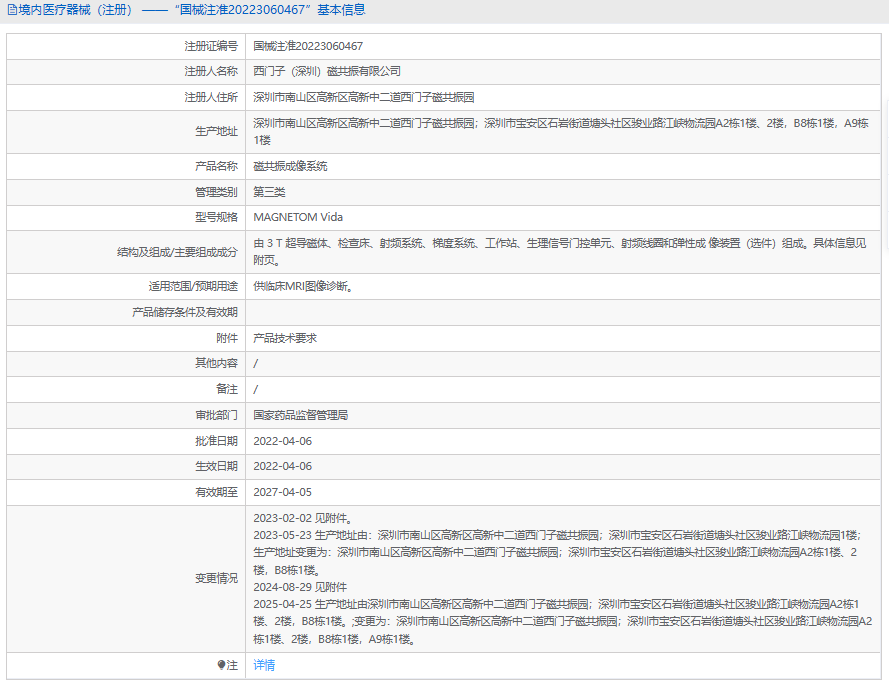Select approval date 2022-04-06 in 批准日期 row

282,441
